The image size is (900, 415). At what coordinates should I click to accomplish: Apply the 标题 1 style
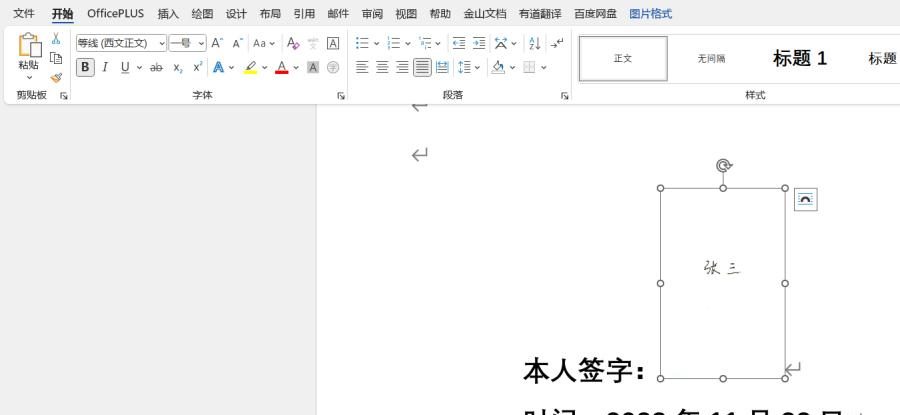pyautogui.click(x=799, y=58)
